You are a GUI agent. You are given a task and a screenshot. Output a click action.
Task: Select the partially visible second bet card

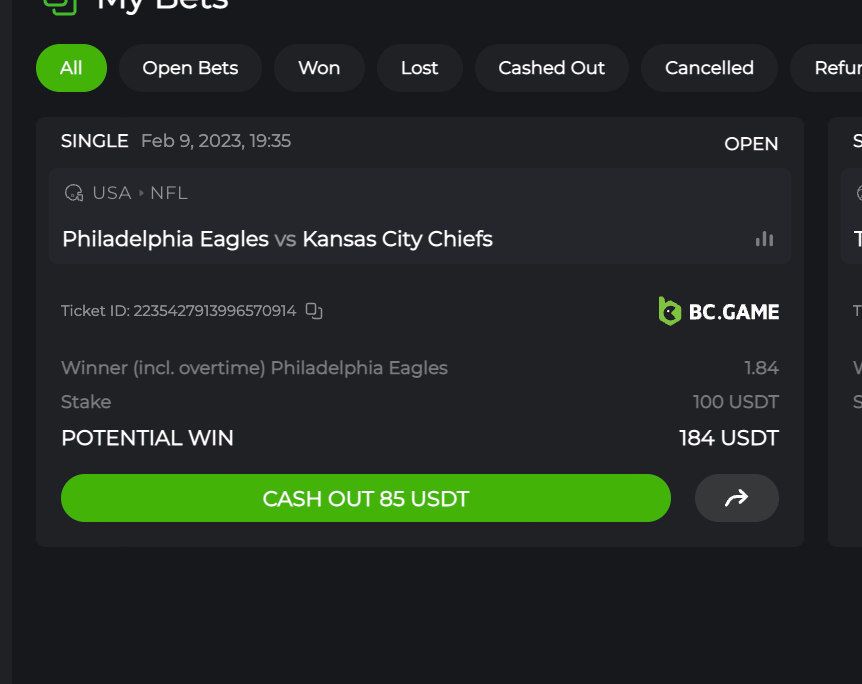tap(846, 330)
